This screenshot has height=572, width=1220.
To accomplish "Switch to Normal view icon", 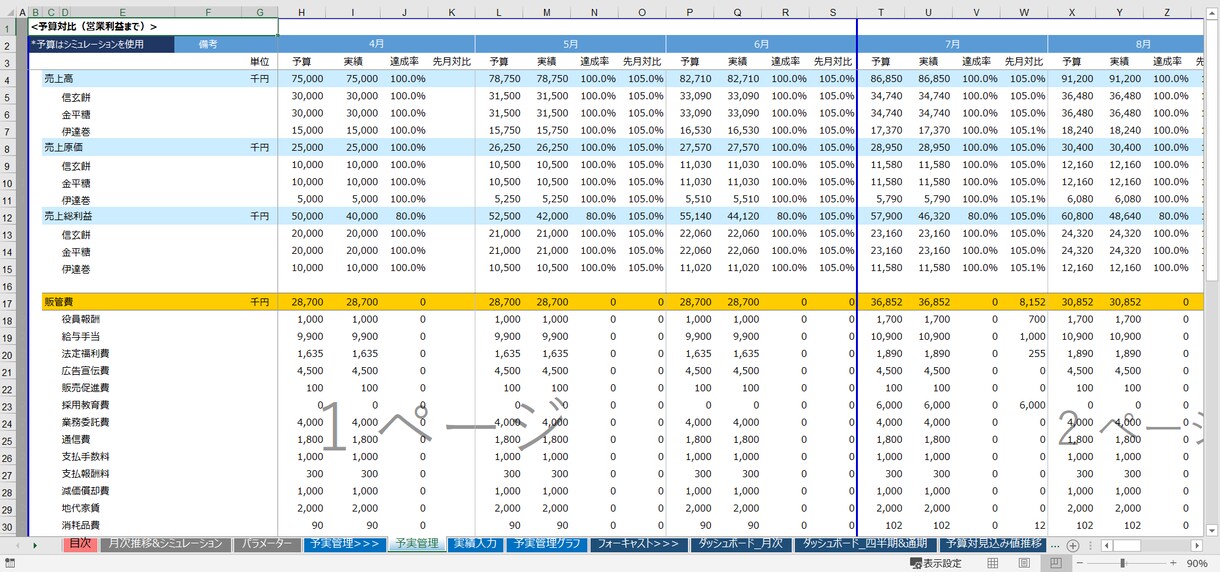I will coord(992,563).
